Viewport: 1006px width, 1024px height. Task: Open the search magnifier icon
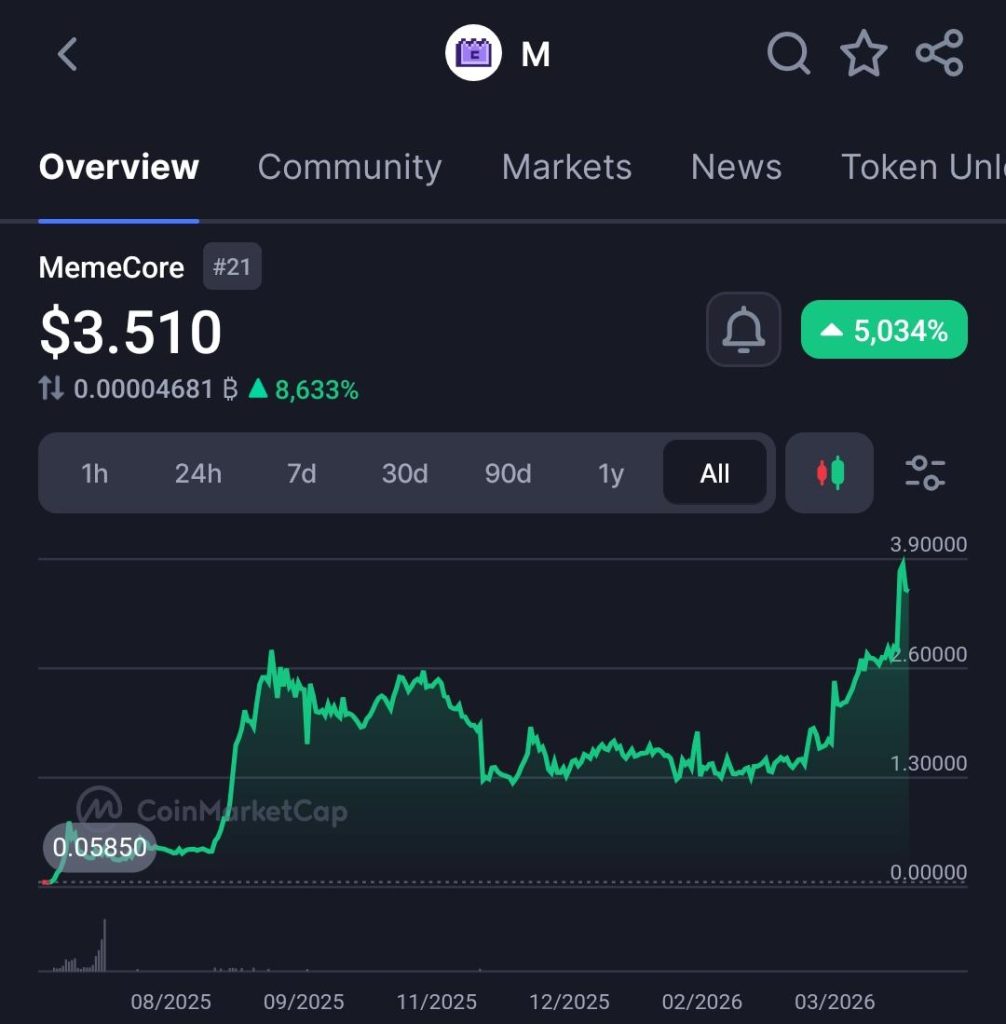click(x=788, y=54)
